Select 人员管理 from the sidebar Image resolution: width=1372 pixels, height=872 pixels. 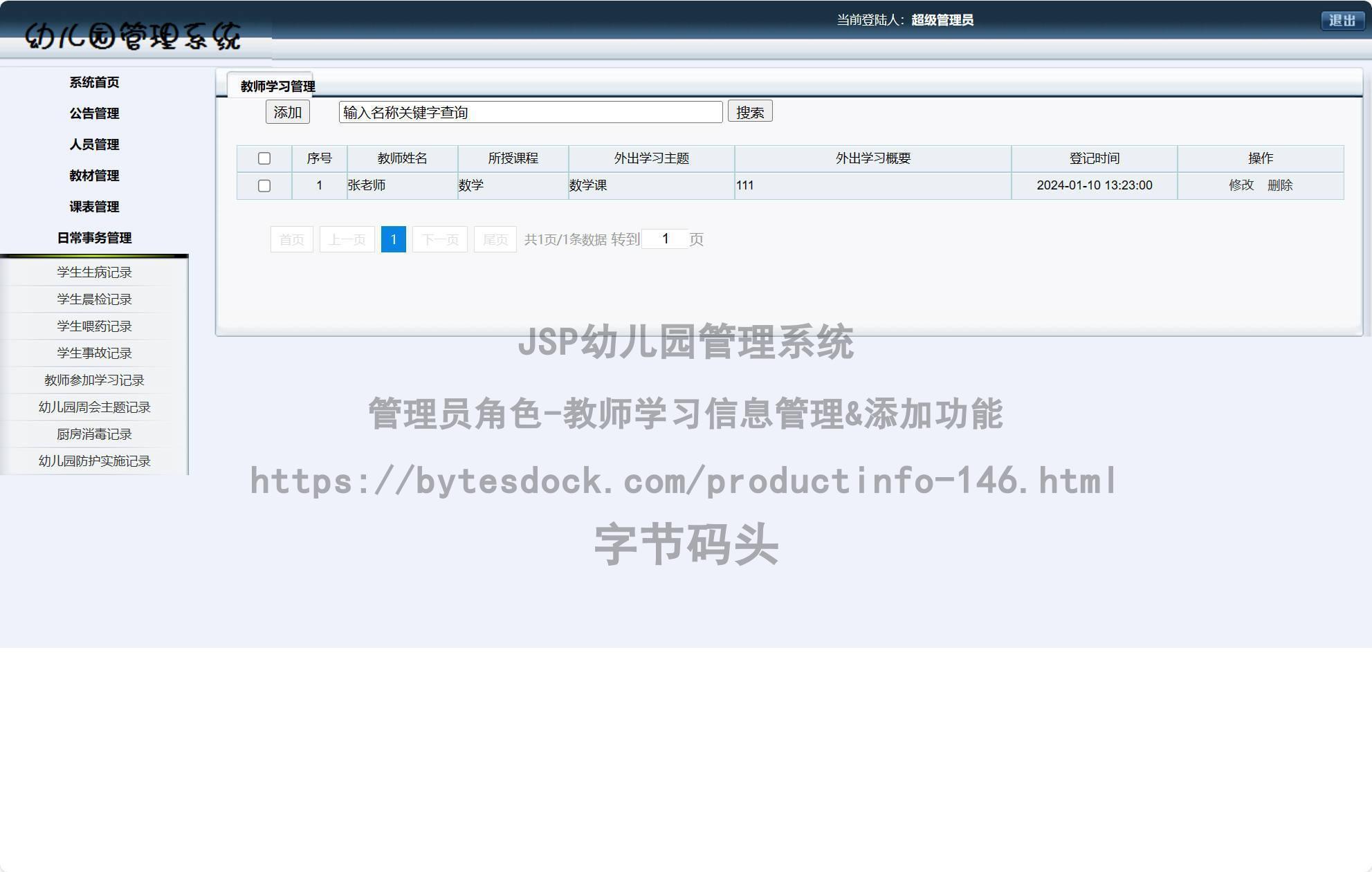[94, 145]
